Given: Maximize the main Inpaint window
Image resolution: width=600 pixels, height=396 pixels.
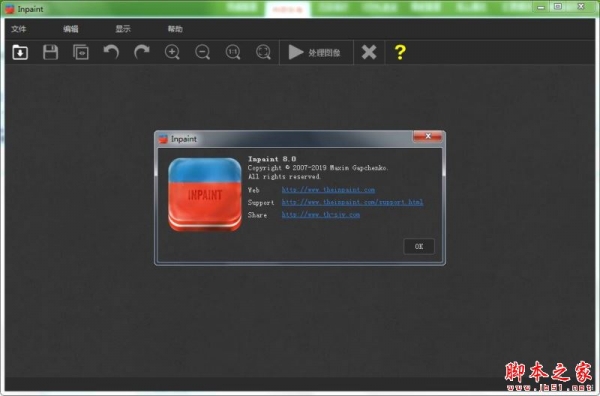Looking at the screenshot, I should pyautogui.click(x=558, y=7).
